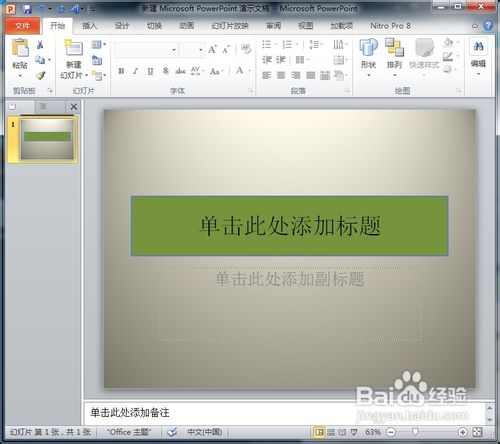Switch to the Slide Show tab
The image size is (500, 444).
point(230,26)
